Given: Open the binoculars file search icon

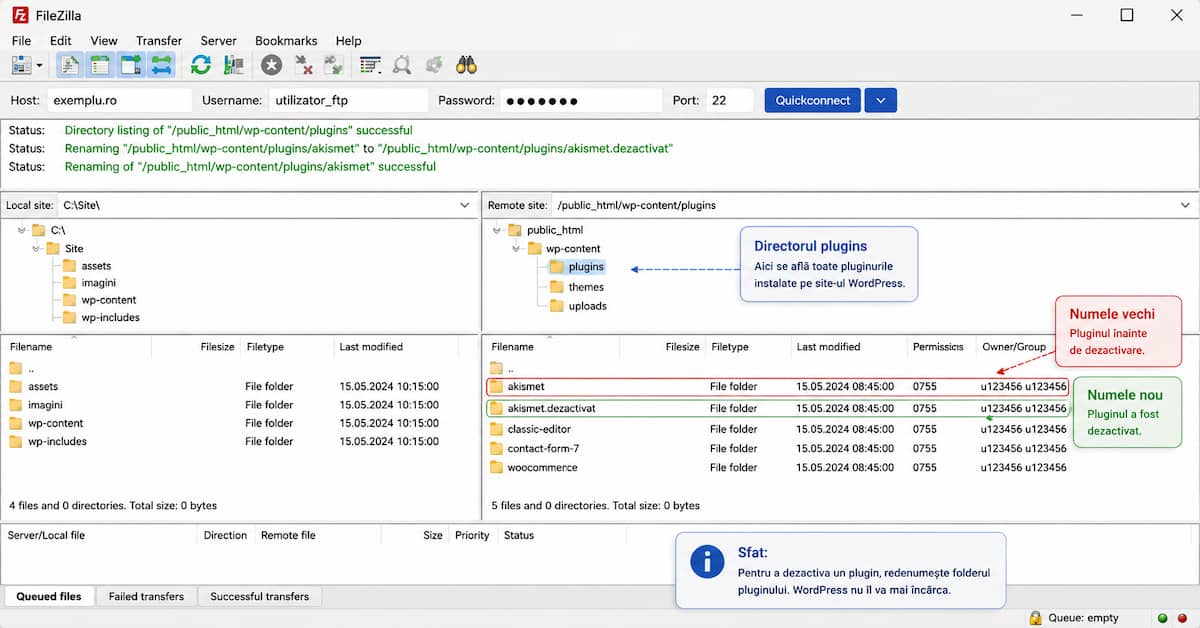Looking at the screenshot, I should click(466, 65).
